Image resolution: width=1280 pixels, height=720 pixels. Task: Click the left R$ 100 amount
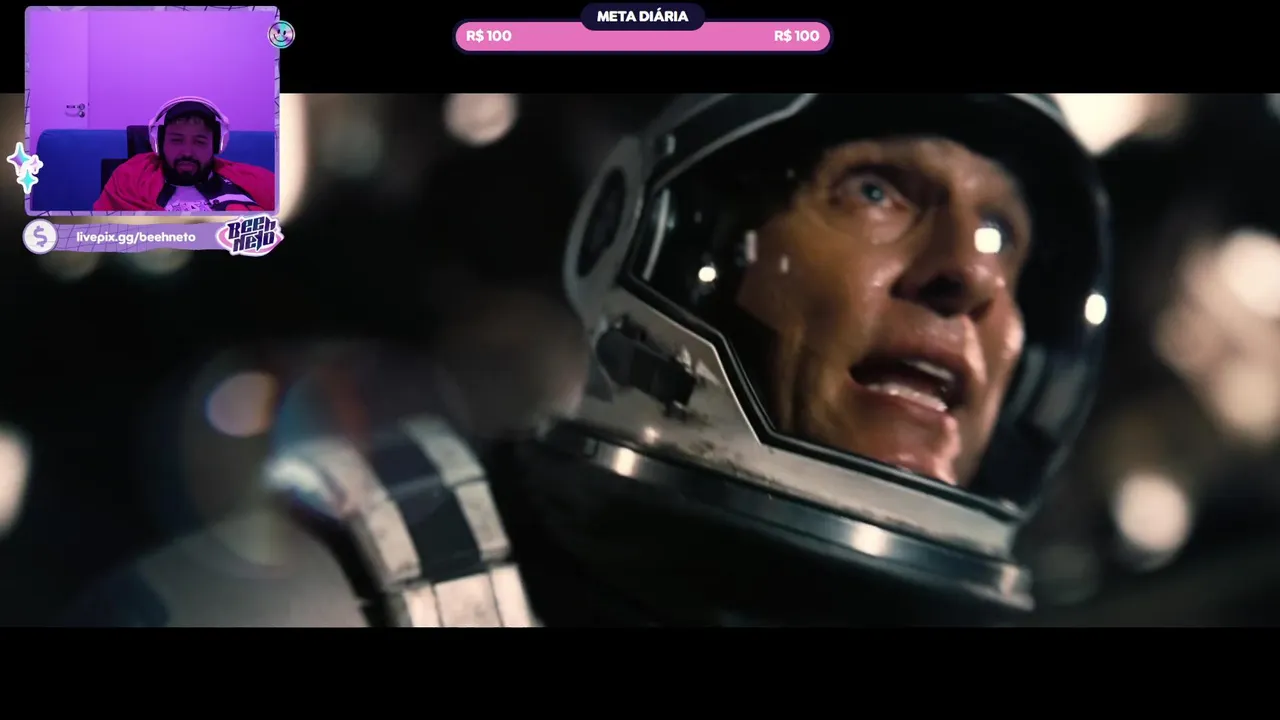(x=489, y=36)
